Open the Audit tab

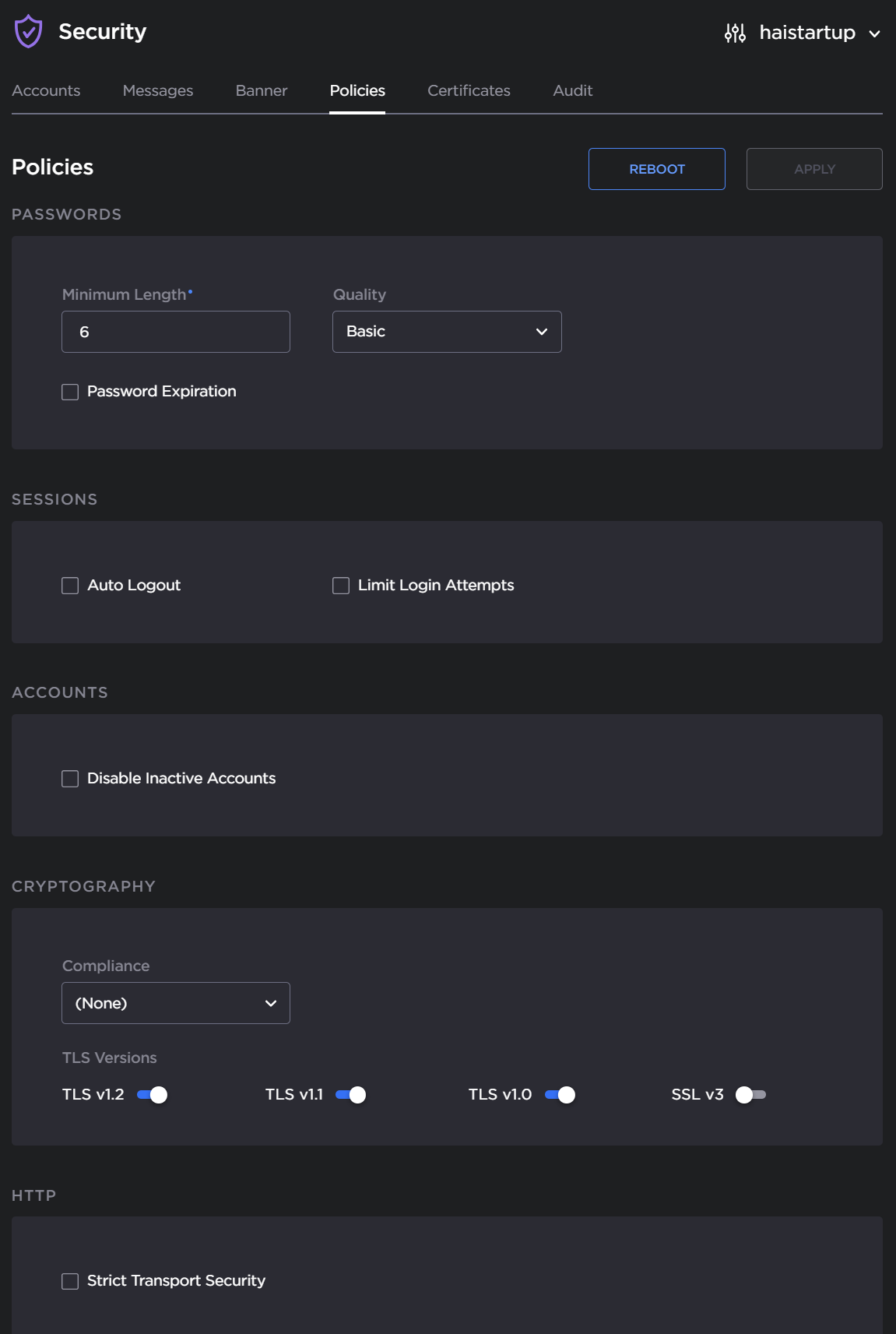[572, 90]
